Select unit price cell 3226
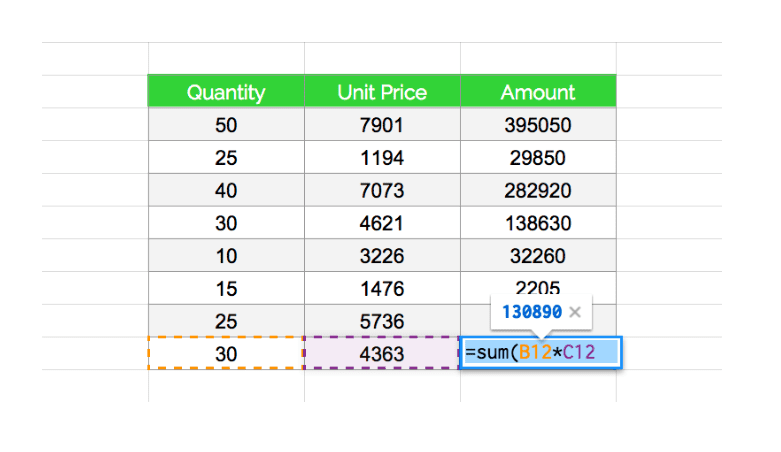This screenshot has width=781, height=452. coord(382,256)
